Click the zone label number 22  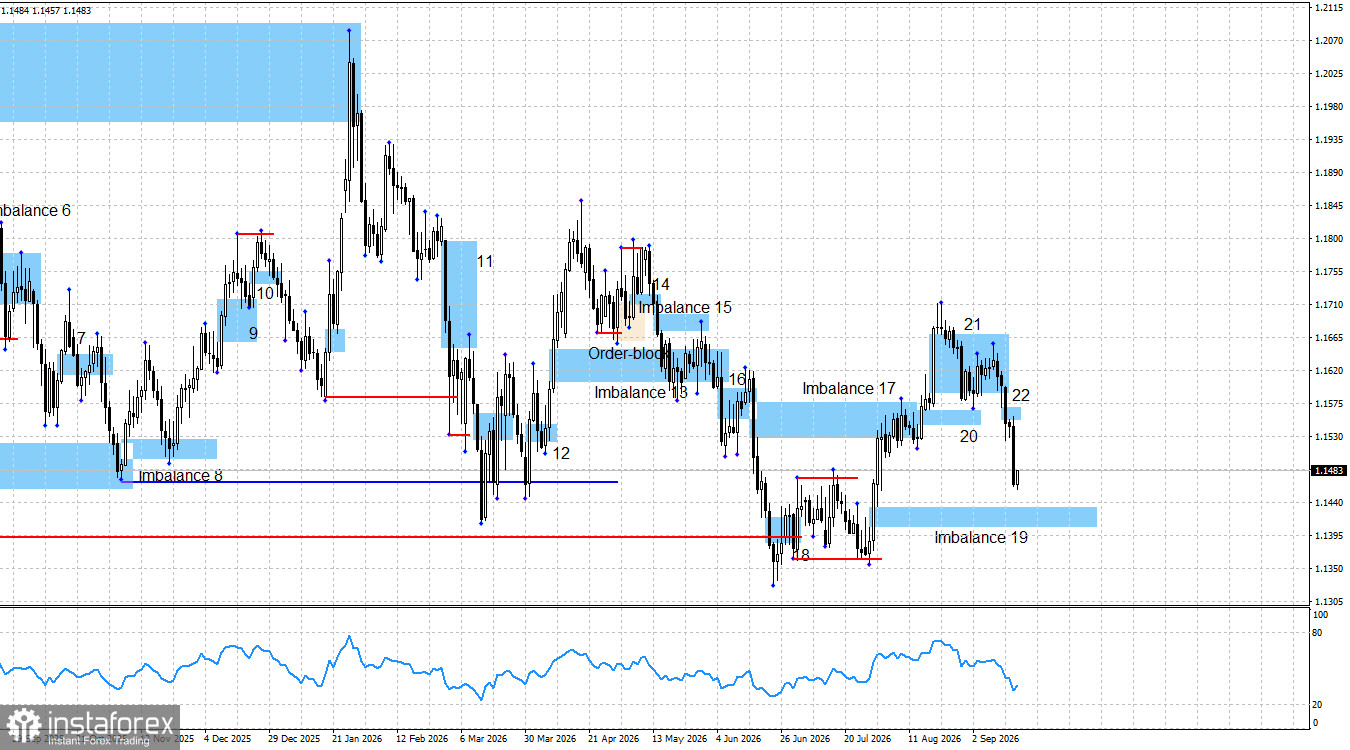click(x=1020, y=396)
